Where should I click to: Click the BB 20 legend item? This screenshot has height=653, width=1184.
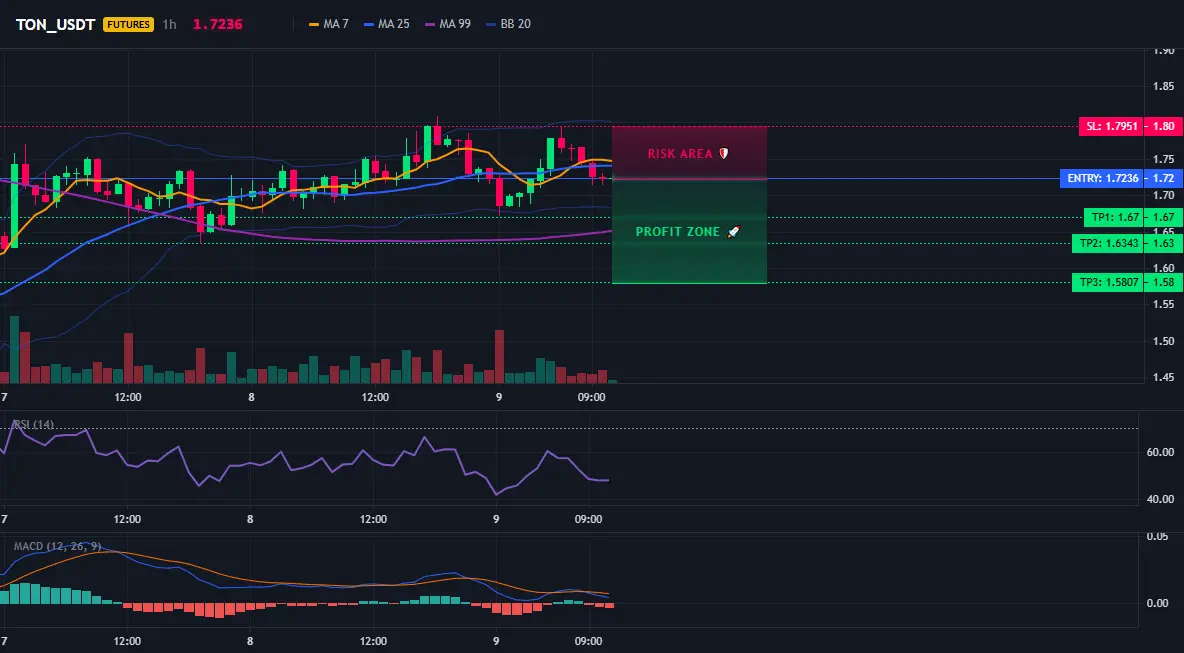(x=508, y=24)
